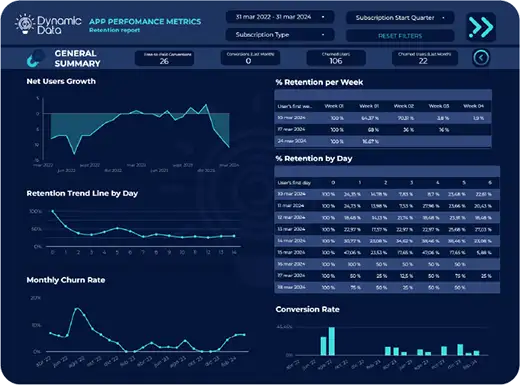Select the conversions card showing 26
This screenshot has width=520, height=385.
[x=164, y=58]
